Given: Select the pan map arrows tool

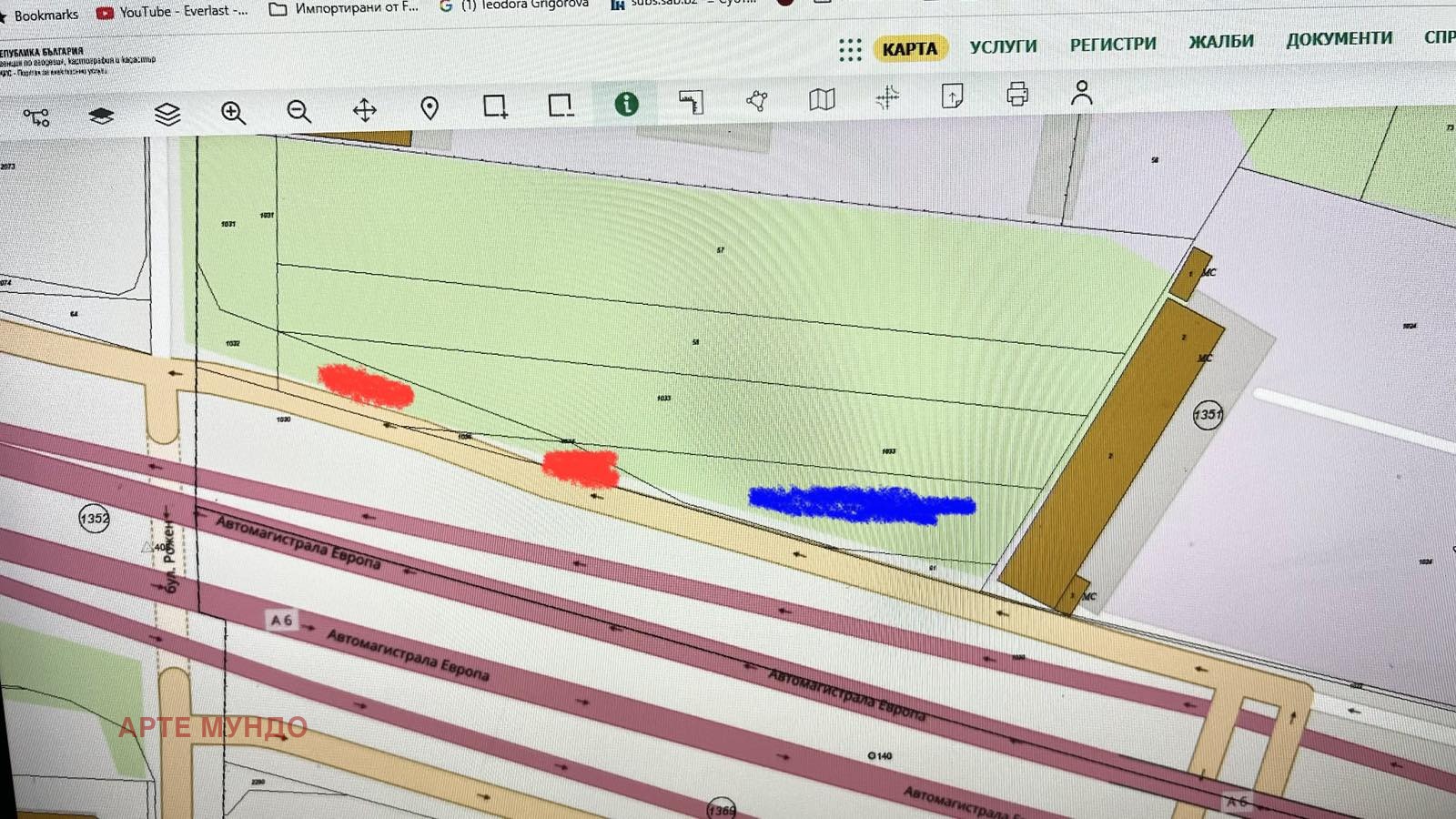Looking at the screenshot, I should (x=364, y=110).
